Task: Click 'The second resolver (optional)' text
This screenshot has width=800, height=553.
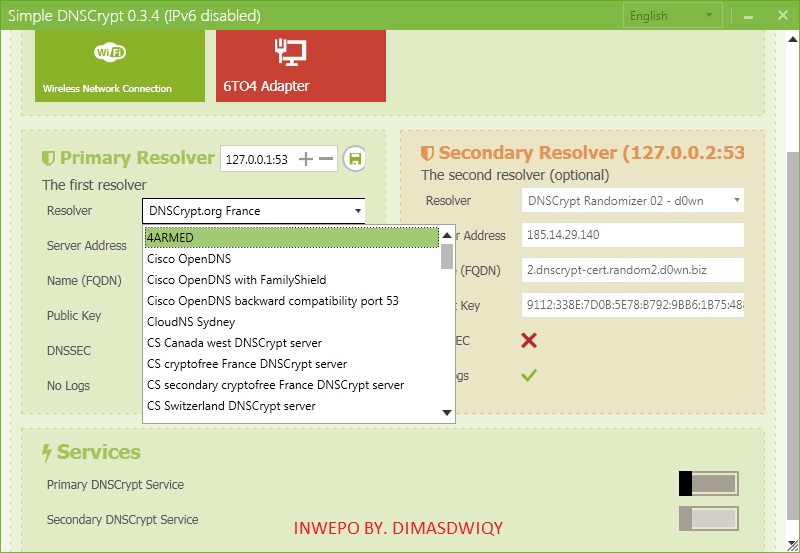Action: (x=515, y=175)
